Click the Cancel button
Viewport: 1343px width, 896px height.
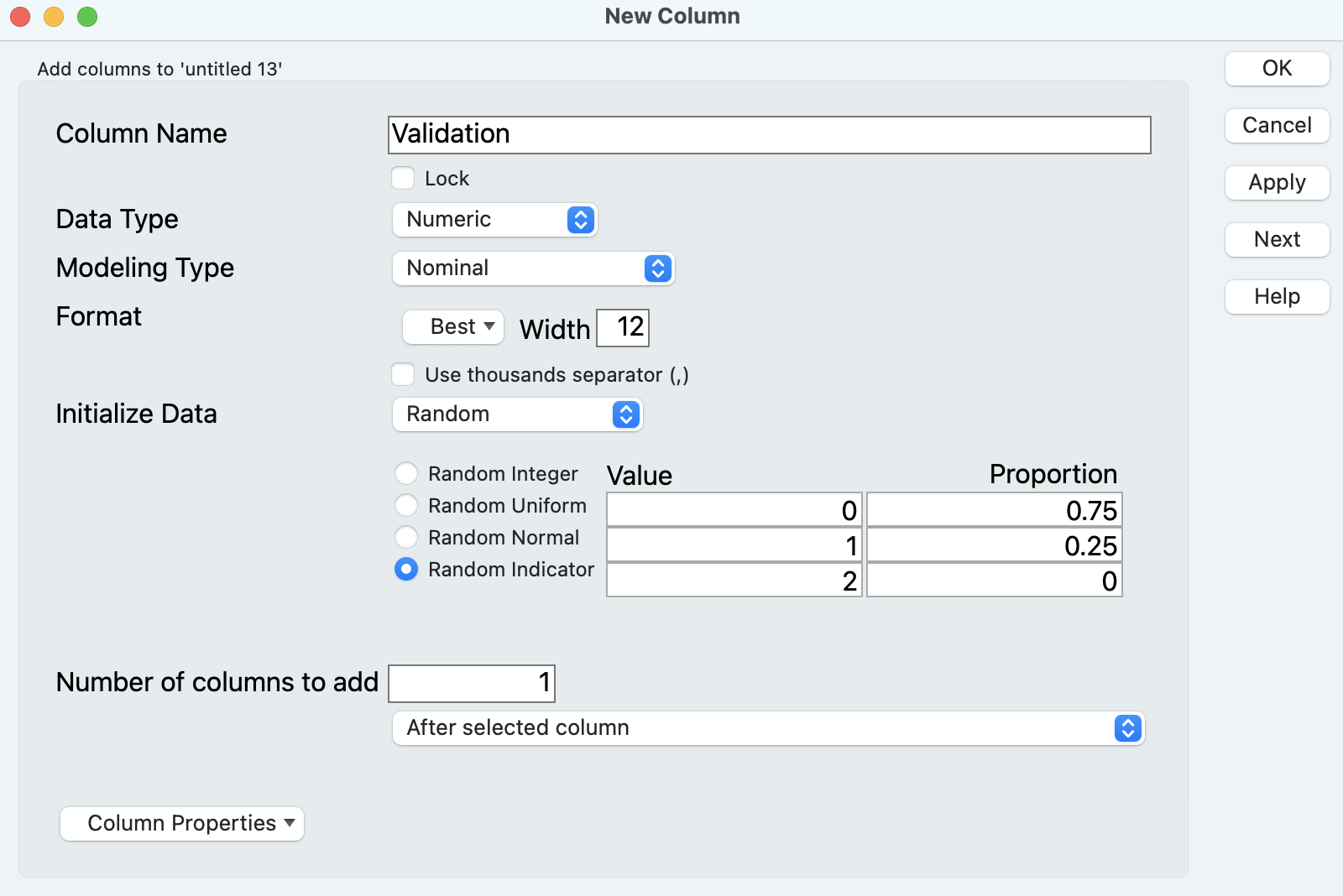[1277, 126]
